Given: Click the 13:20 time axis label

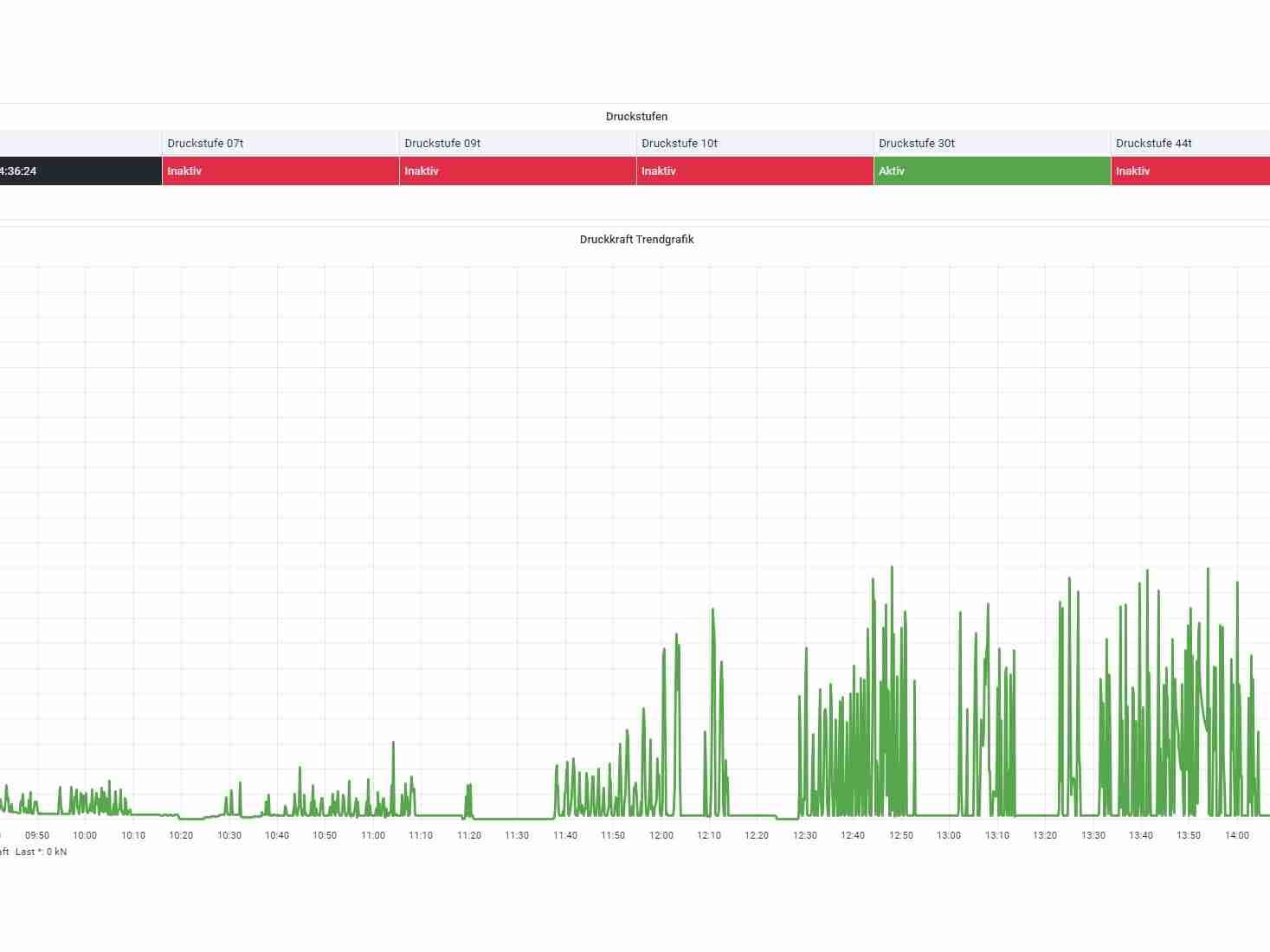Looking at the screenshot, I should click(x=1045, y=836).
